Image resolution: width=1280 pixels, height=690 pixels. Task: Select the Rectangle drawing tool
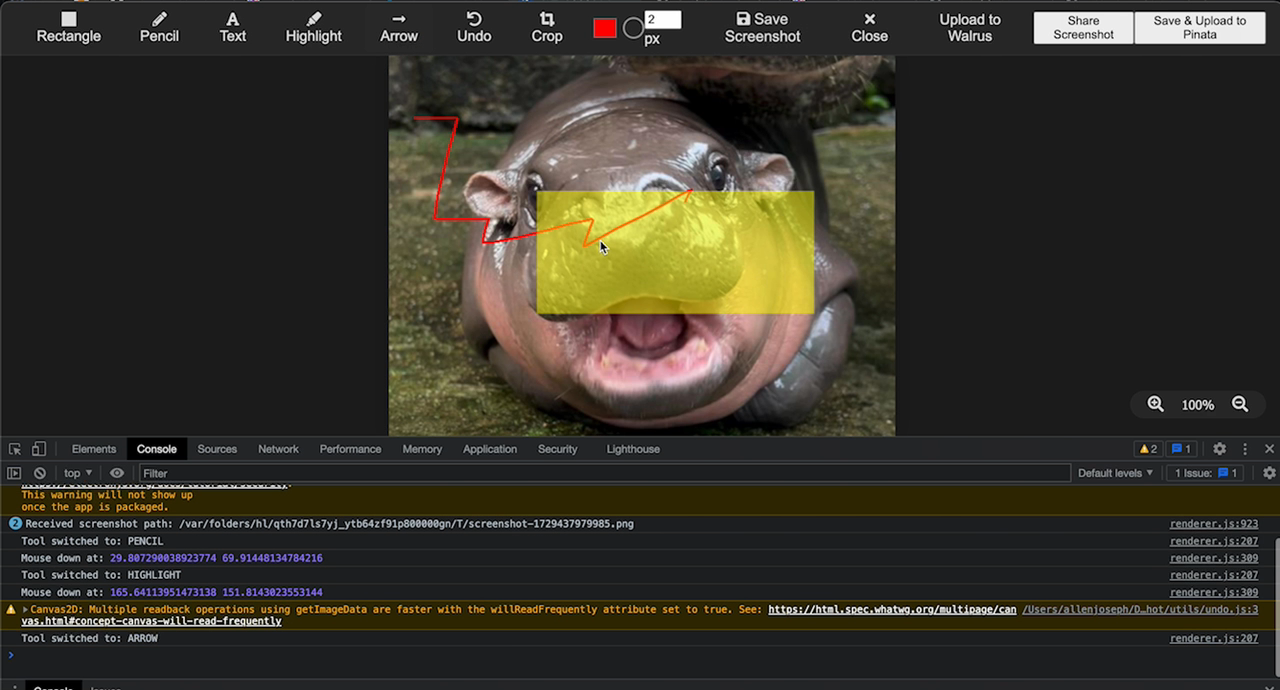pos(68,27)
